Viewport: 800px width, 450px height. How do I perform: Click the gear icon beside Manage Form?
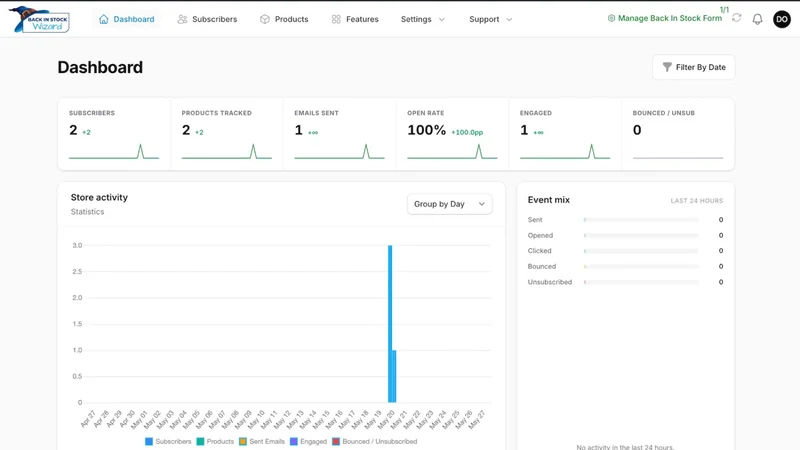click(x=611, y=18)
